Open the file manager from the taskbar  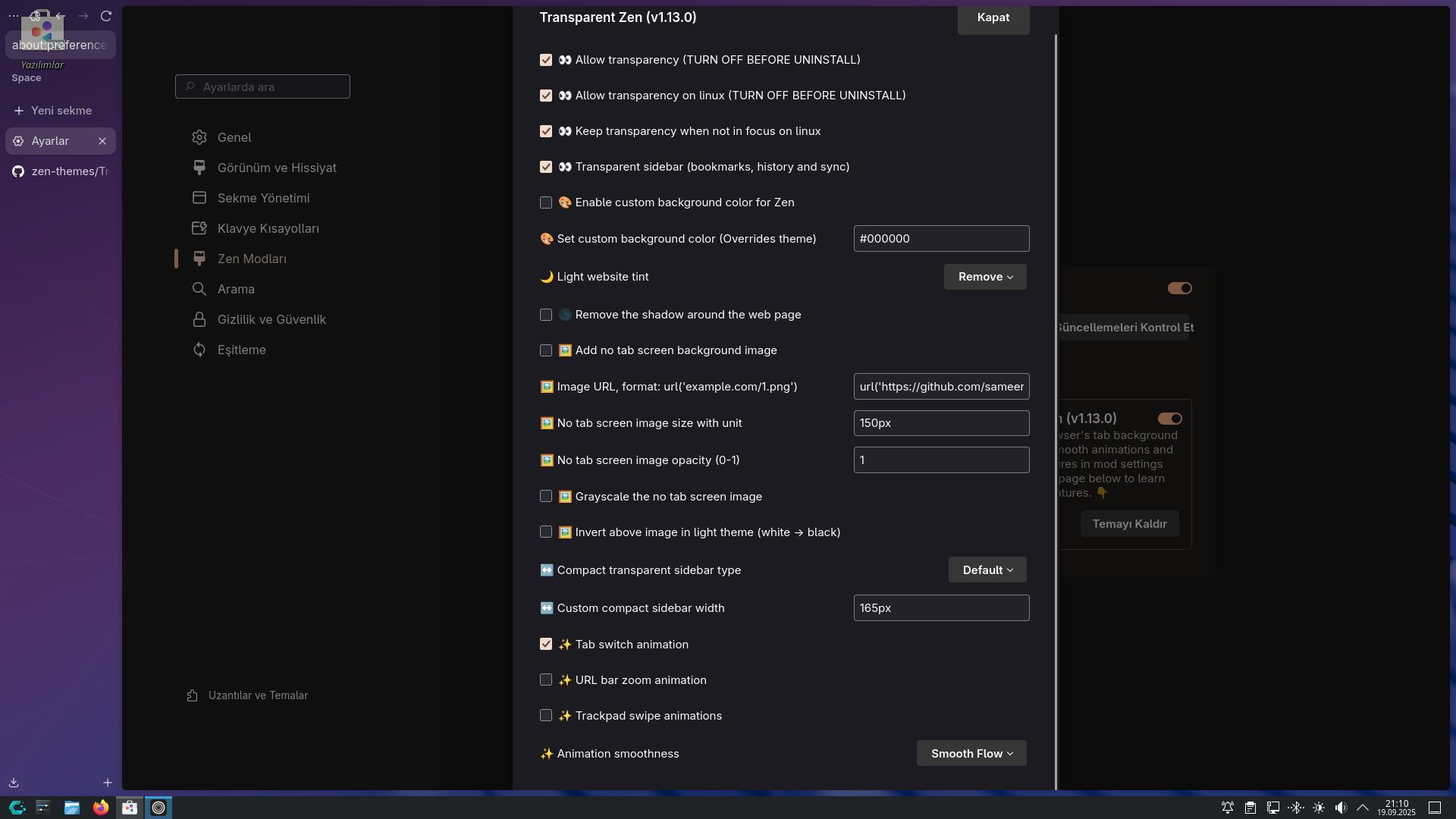[x=72, y=808]
